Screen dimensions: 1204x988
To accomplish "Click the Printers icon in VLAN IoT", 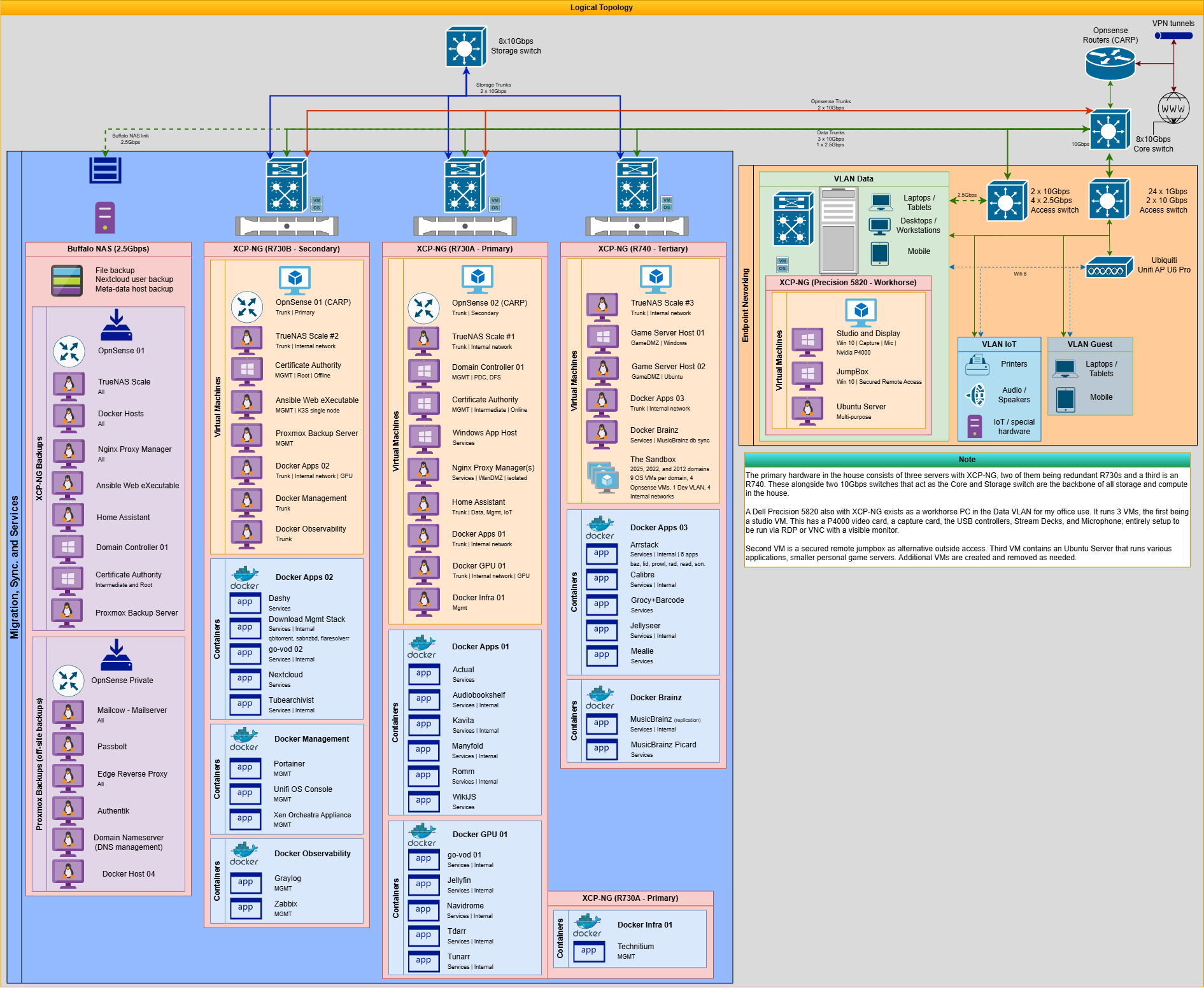I will (977, 365).
